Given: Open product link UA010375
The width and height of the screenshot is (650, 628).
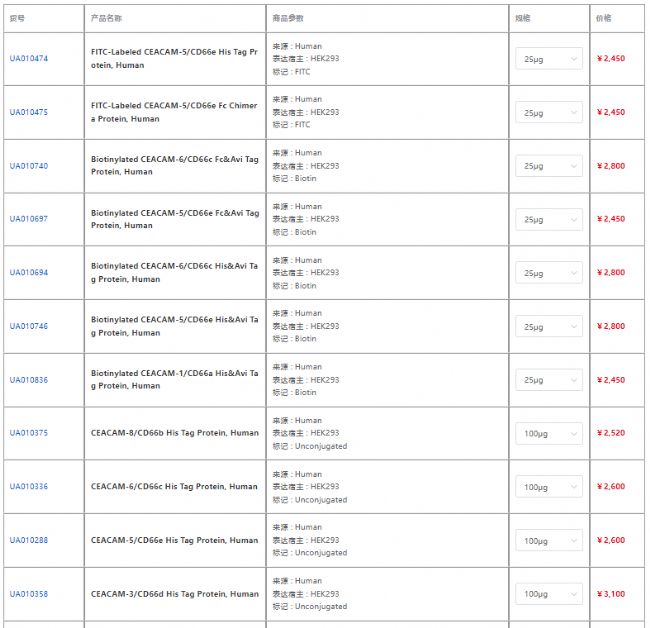Looking at the screenshot, I should pos(28,433).
